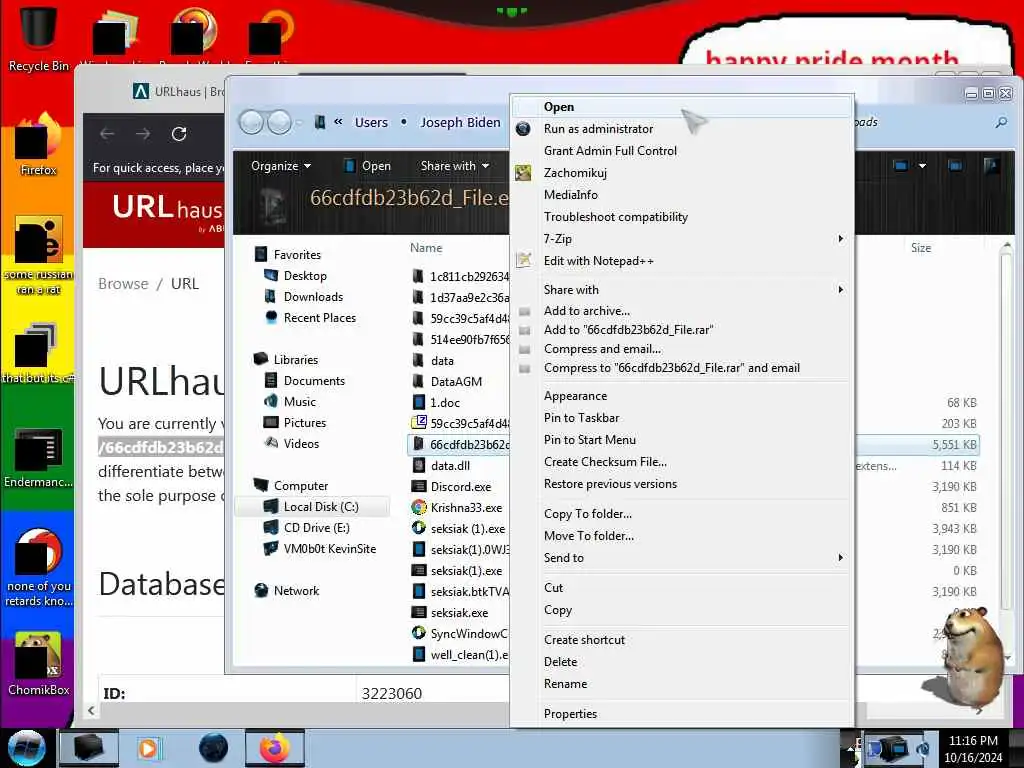Open the Organize dropdown
Viewport: 1024px width, 768px height.
coord(281,166)
